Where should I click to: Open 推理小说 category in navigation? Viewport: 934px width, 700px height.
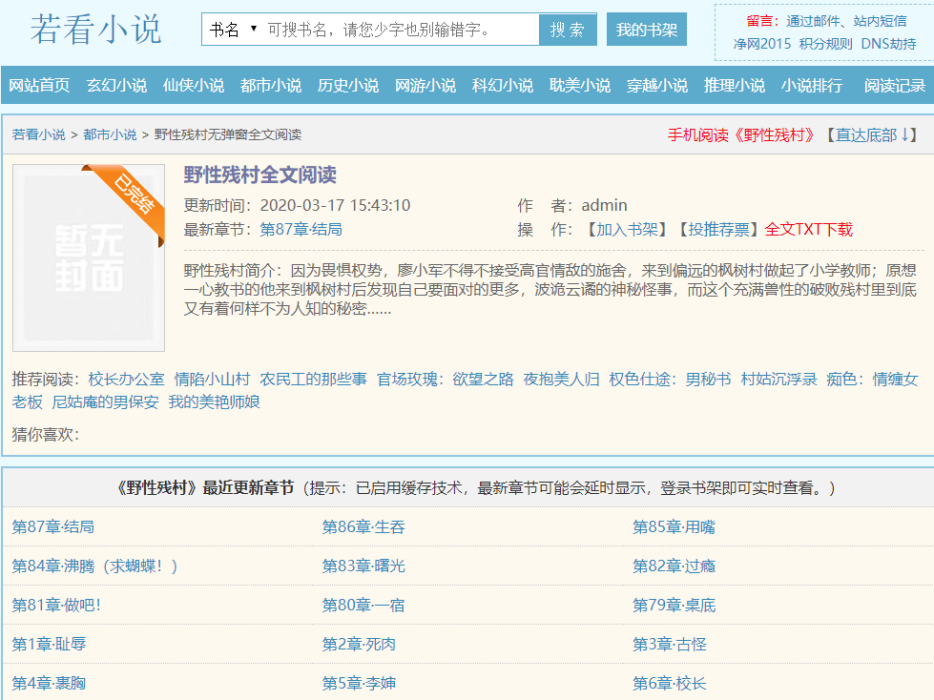pos(734,86)
